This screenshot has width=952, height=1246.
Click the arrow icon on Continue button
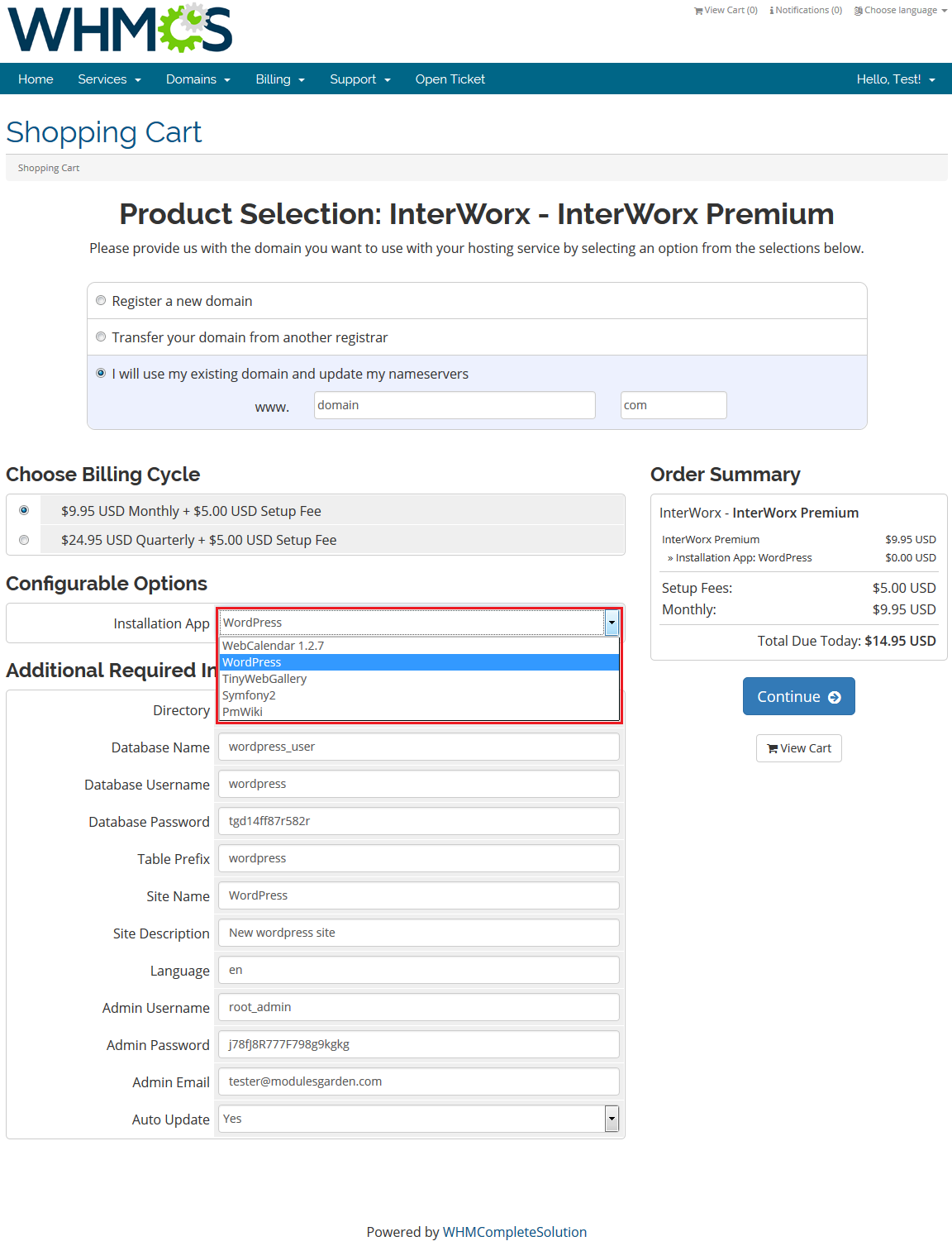click(x=835, y=697)
